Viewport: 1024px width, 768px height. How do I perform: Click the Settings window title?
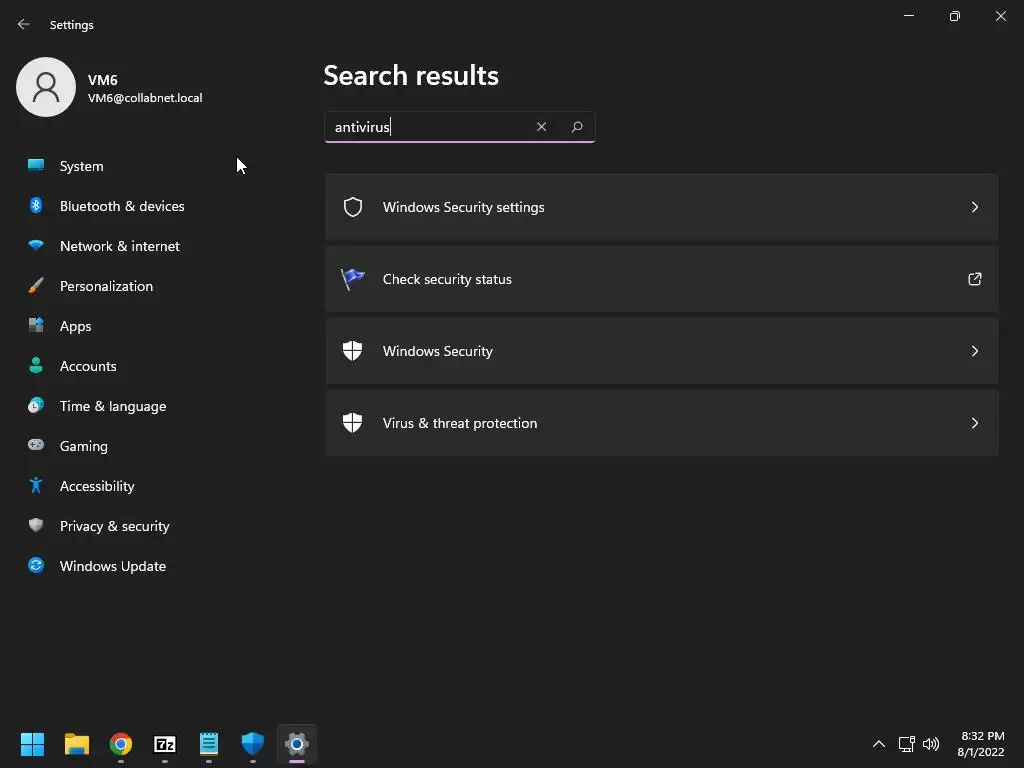tap(72, 25)
